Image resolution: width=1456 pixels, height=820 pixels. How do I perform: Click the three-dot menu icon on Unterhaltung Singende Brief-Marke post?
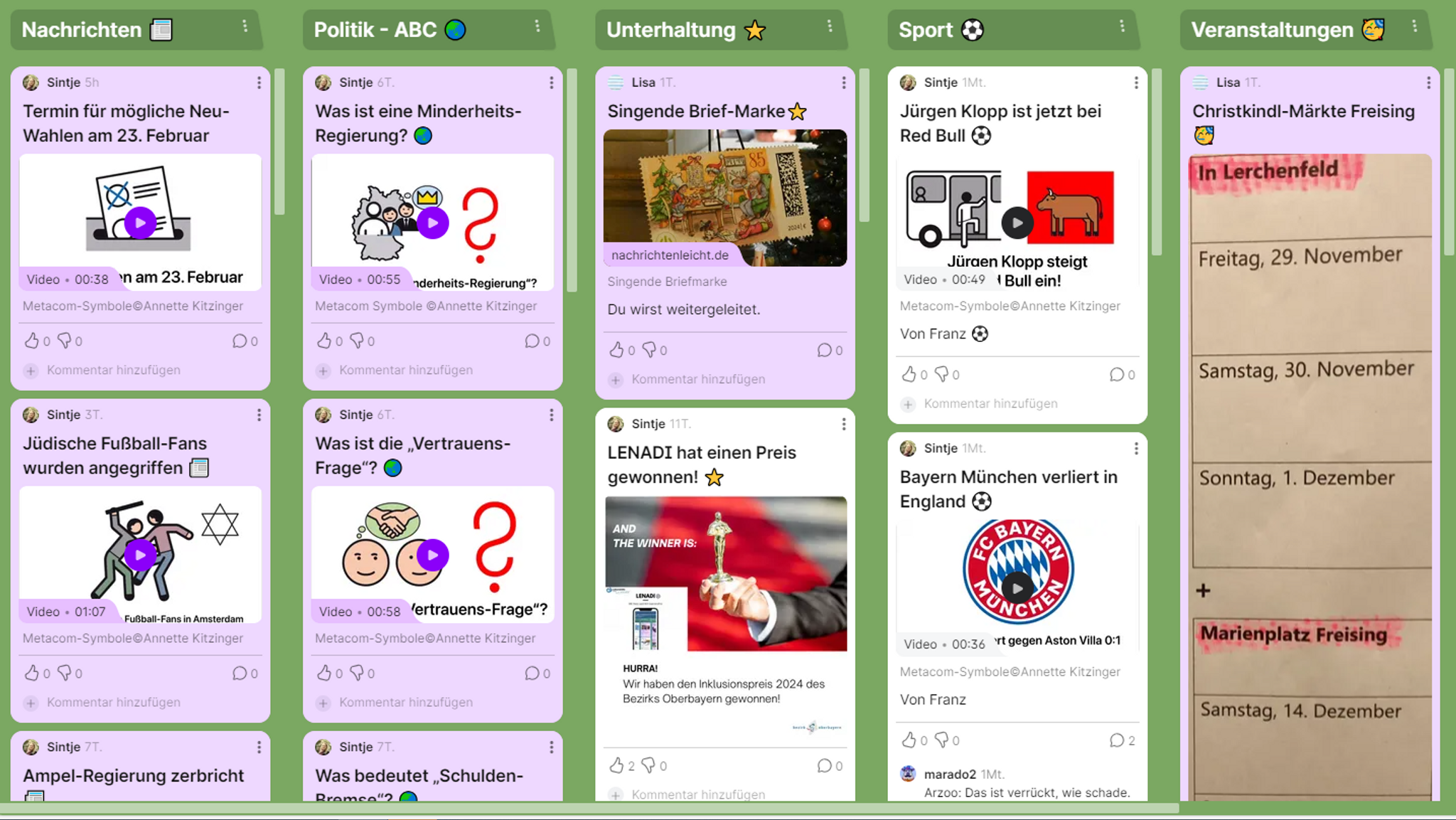(x=844, y=82)
